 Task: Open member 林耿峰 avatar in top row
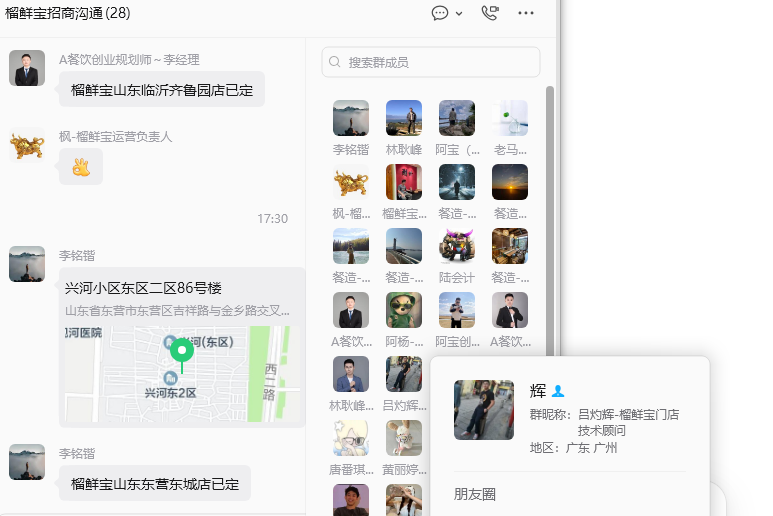click(404, 118)
